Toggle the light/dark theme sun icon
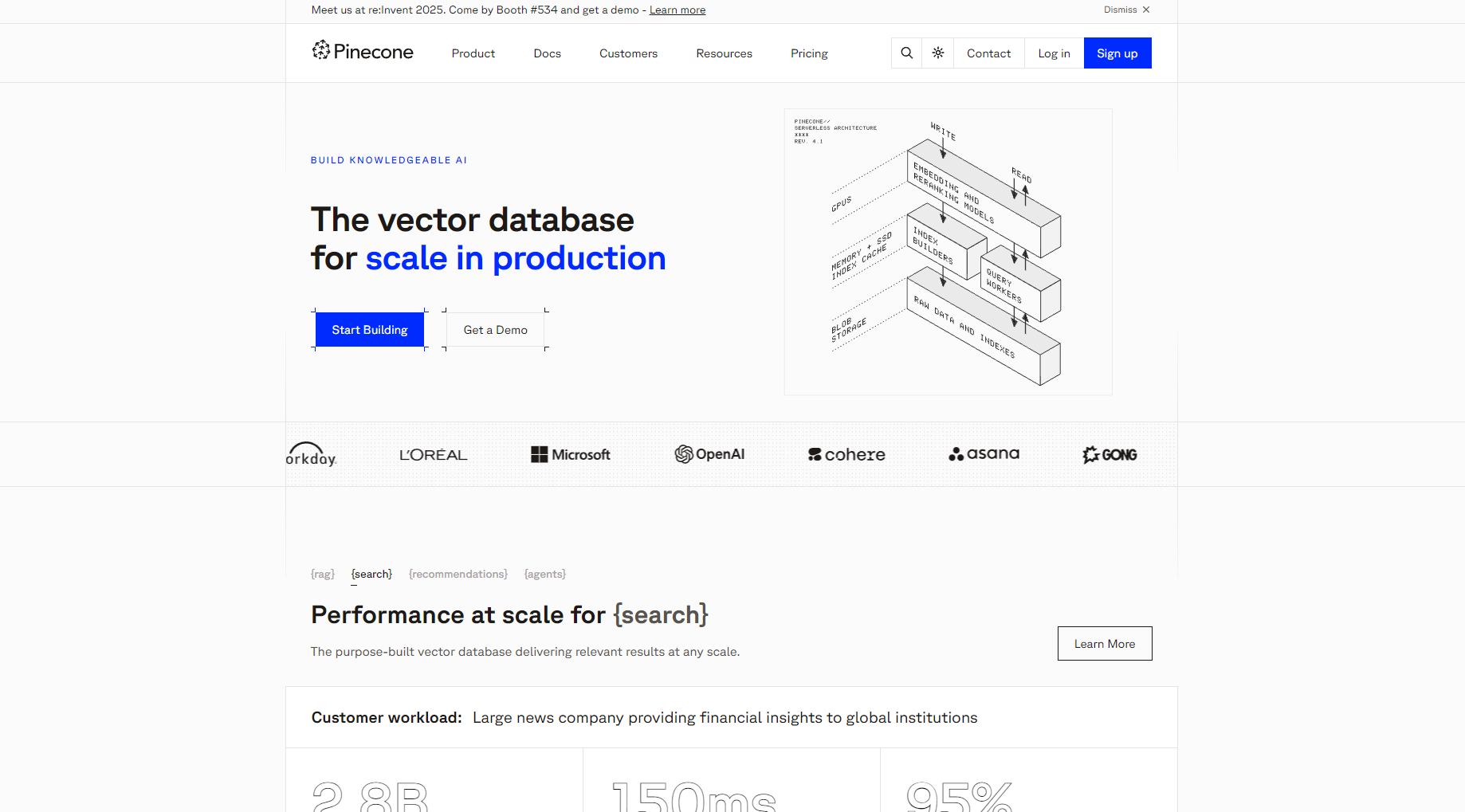Viewport: 1465px width, 812px height. click(938, 53)
